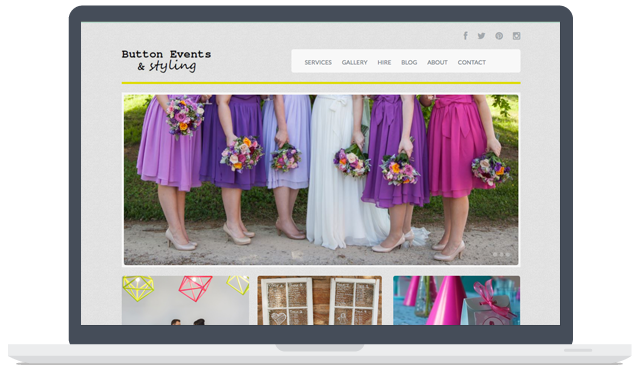Open the Pinterest icon

pos(499,36)
